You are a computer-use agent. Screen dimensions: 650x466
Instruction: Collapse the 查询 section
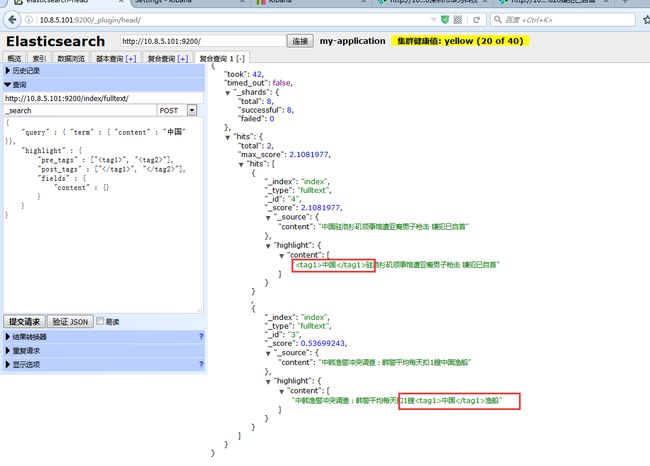pos(104,85)
